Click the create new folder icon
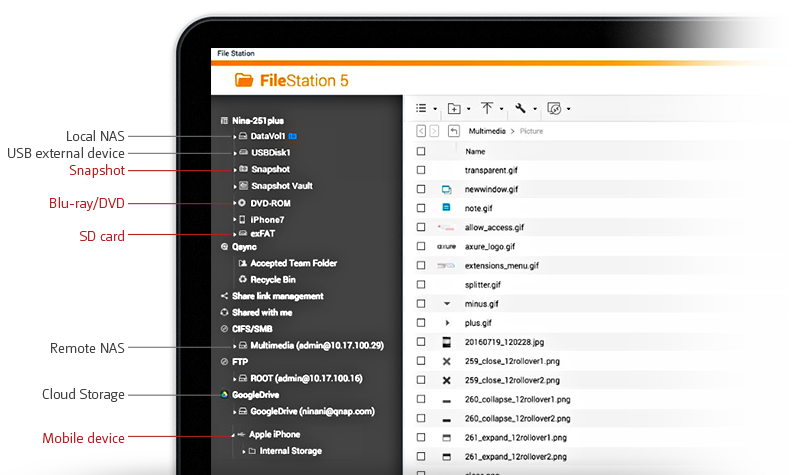Image resolution: width=801 pixels, height=475 pixels. [454, 108]
